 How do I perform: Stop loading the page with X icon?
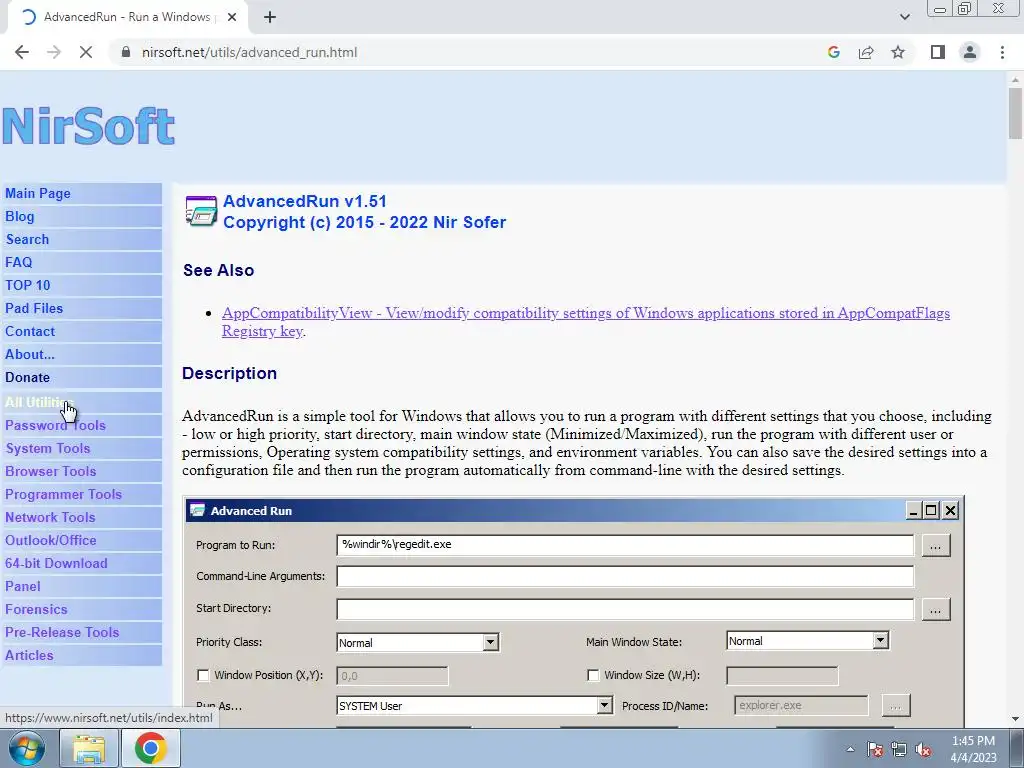[86, 52]
